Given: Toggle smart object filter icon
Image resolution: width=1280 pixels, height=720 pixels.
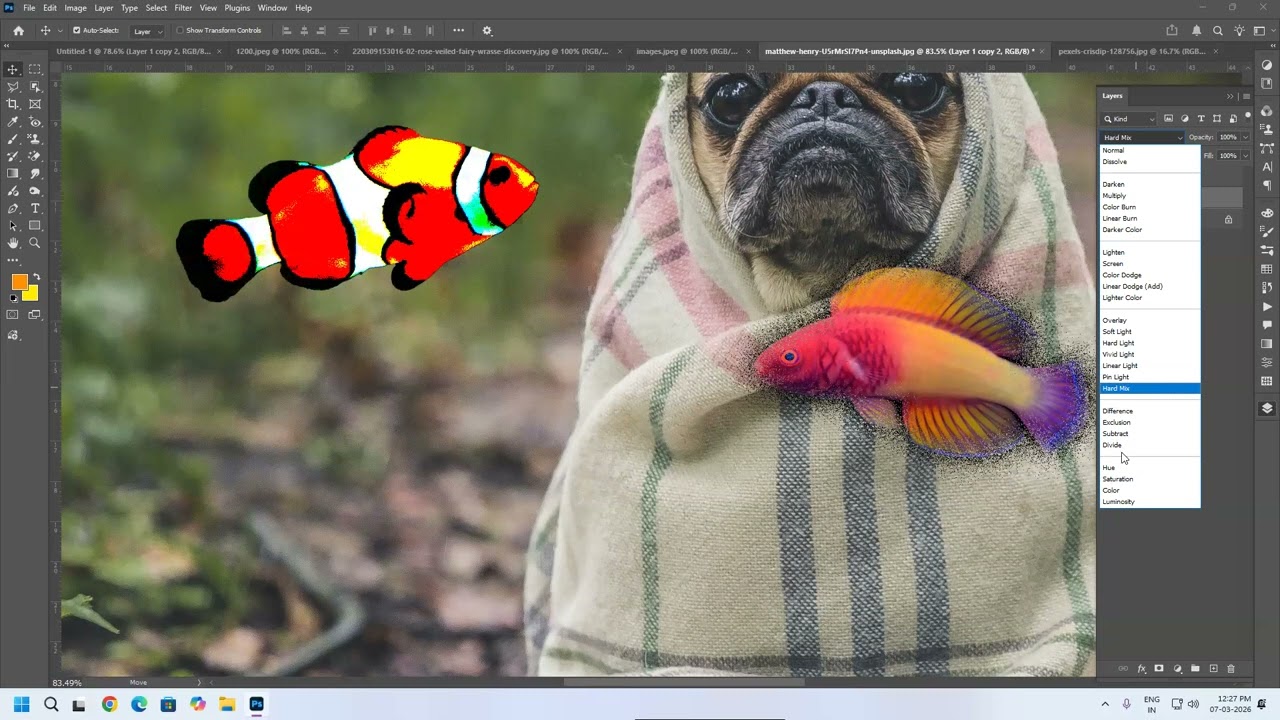Looking at the screenshot, I should pos(1233,119).
